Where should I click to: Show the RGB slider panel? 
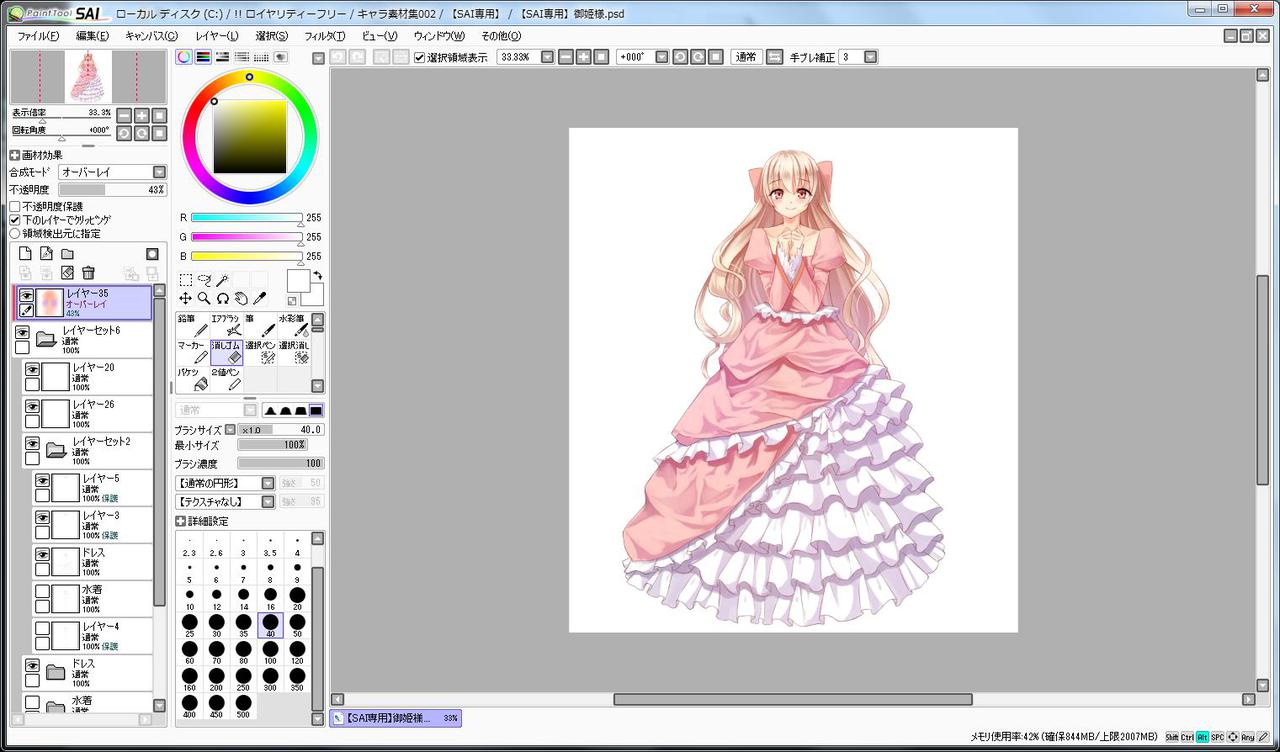tap(203, 57)
